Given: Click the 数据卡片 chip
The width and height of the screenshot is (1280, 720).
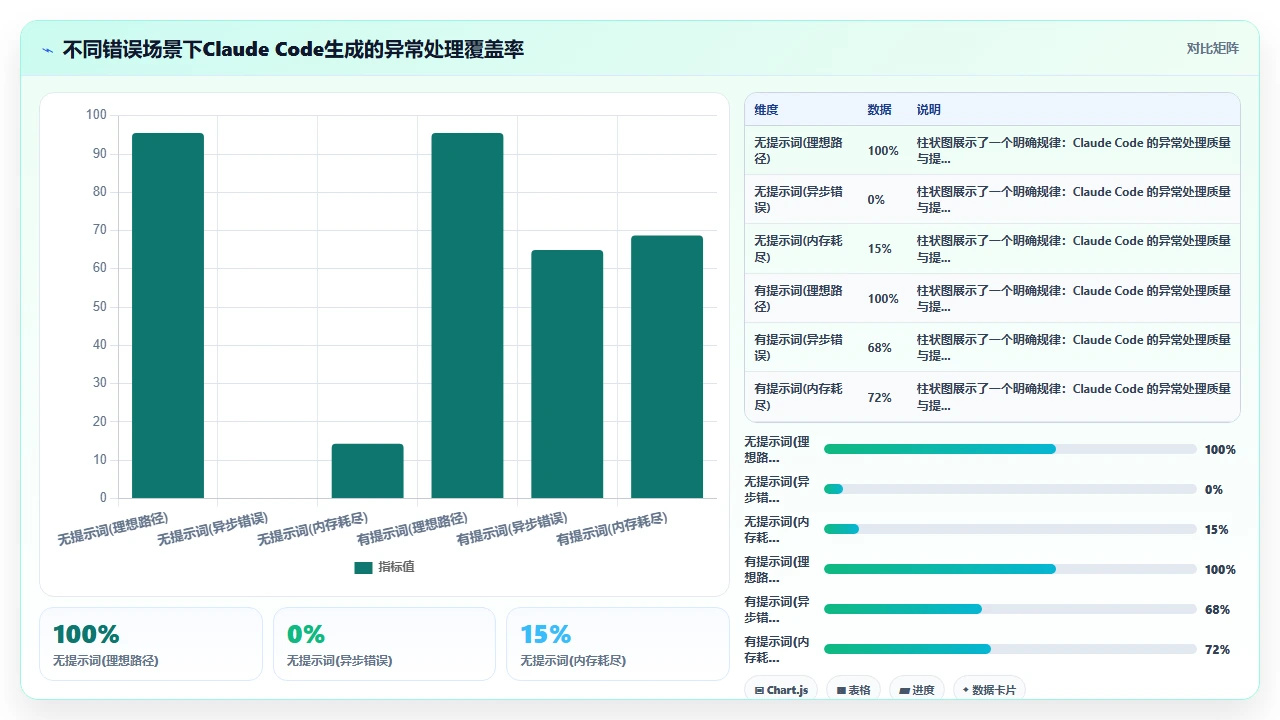Looking at the screenshot, I should tap(989, 689).
